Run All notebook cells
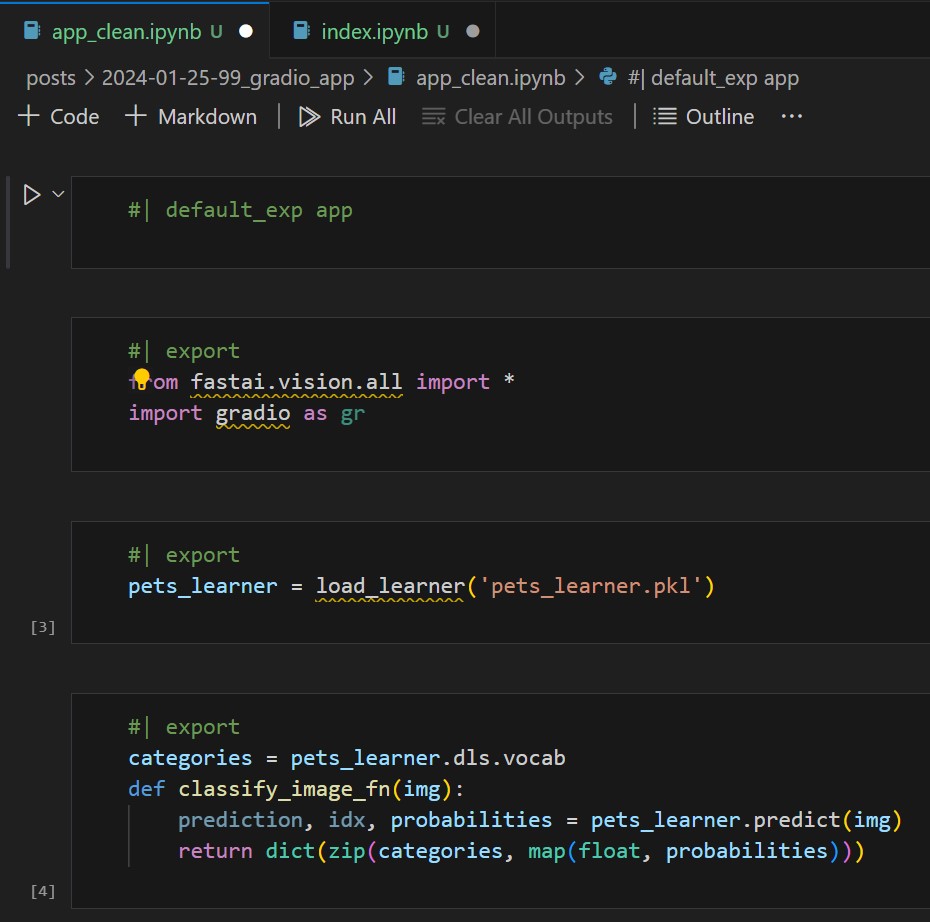The width and height of the screenshot is (930, 922). [348, 116]
